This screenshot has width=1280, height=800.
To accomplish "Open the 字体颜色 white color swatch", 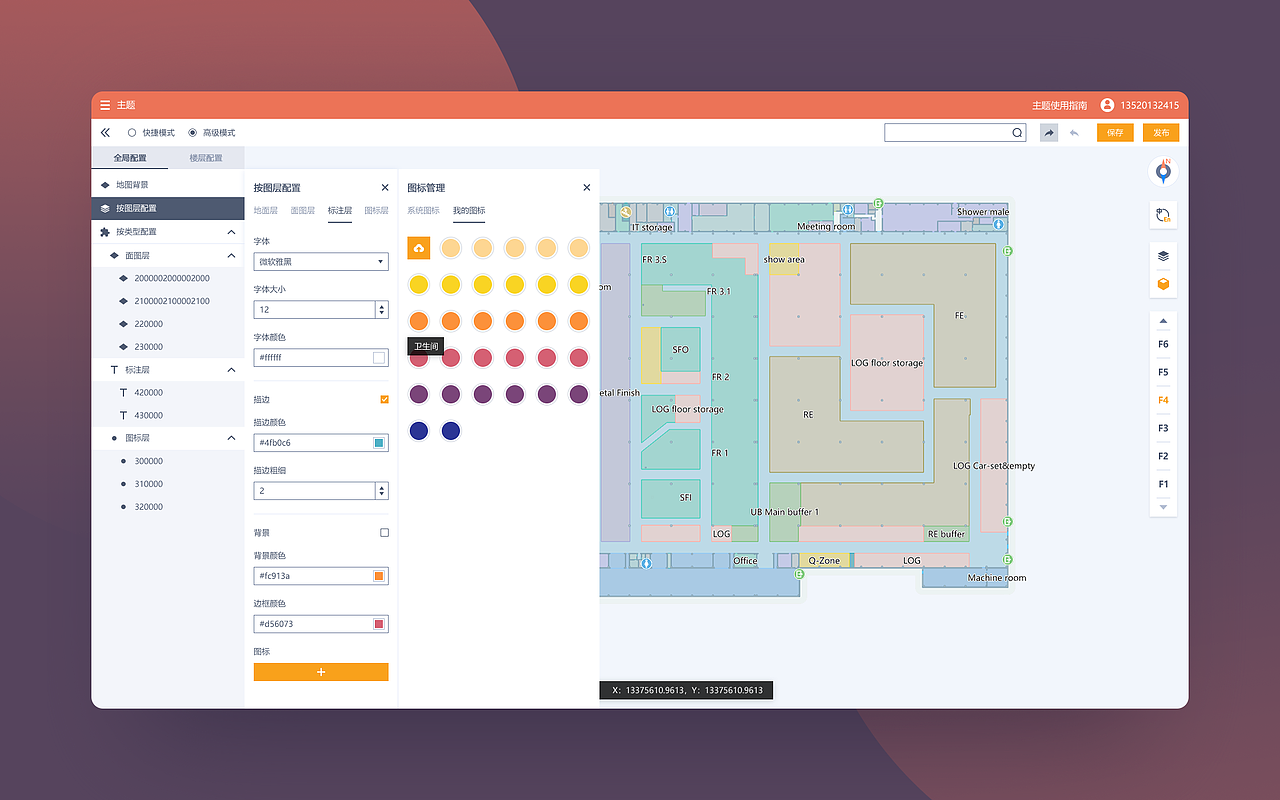I will [x=379, y=357].
